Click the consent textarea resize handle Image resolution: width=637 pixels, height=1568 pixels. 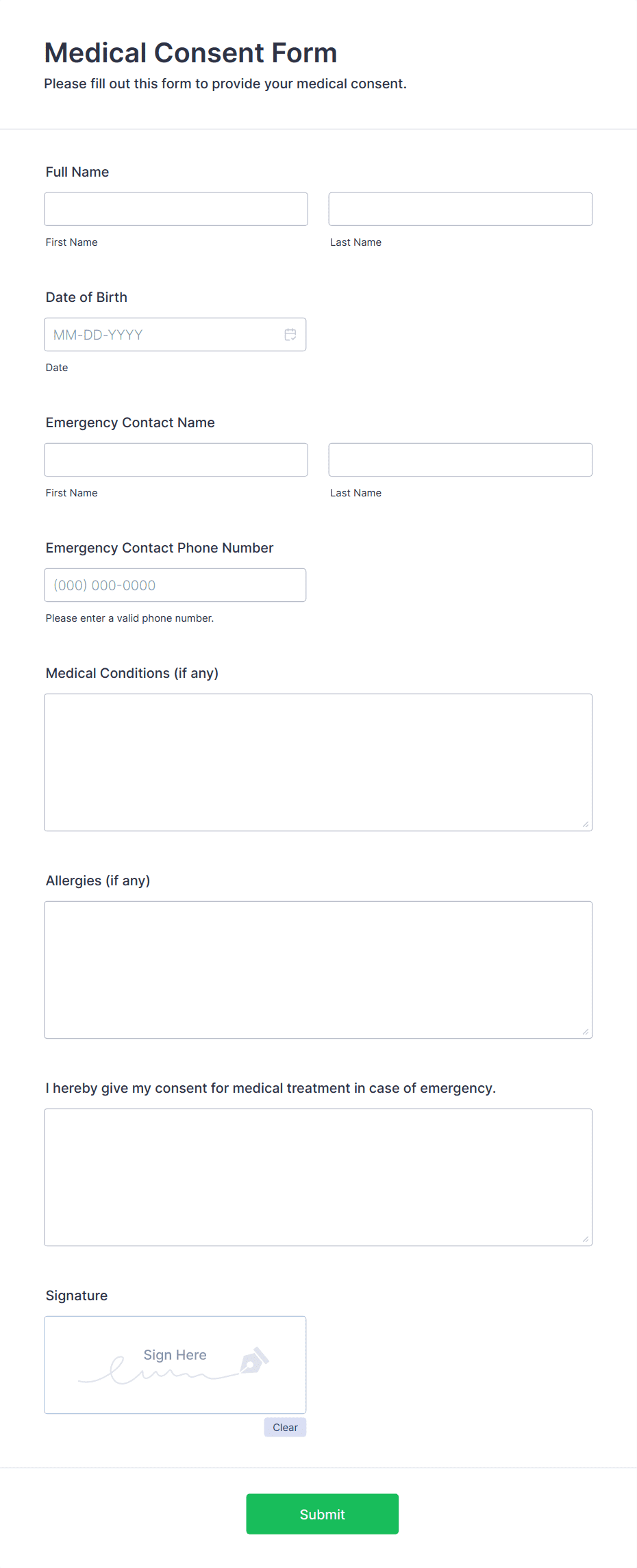point(586,1239)
